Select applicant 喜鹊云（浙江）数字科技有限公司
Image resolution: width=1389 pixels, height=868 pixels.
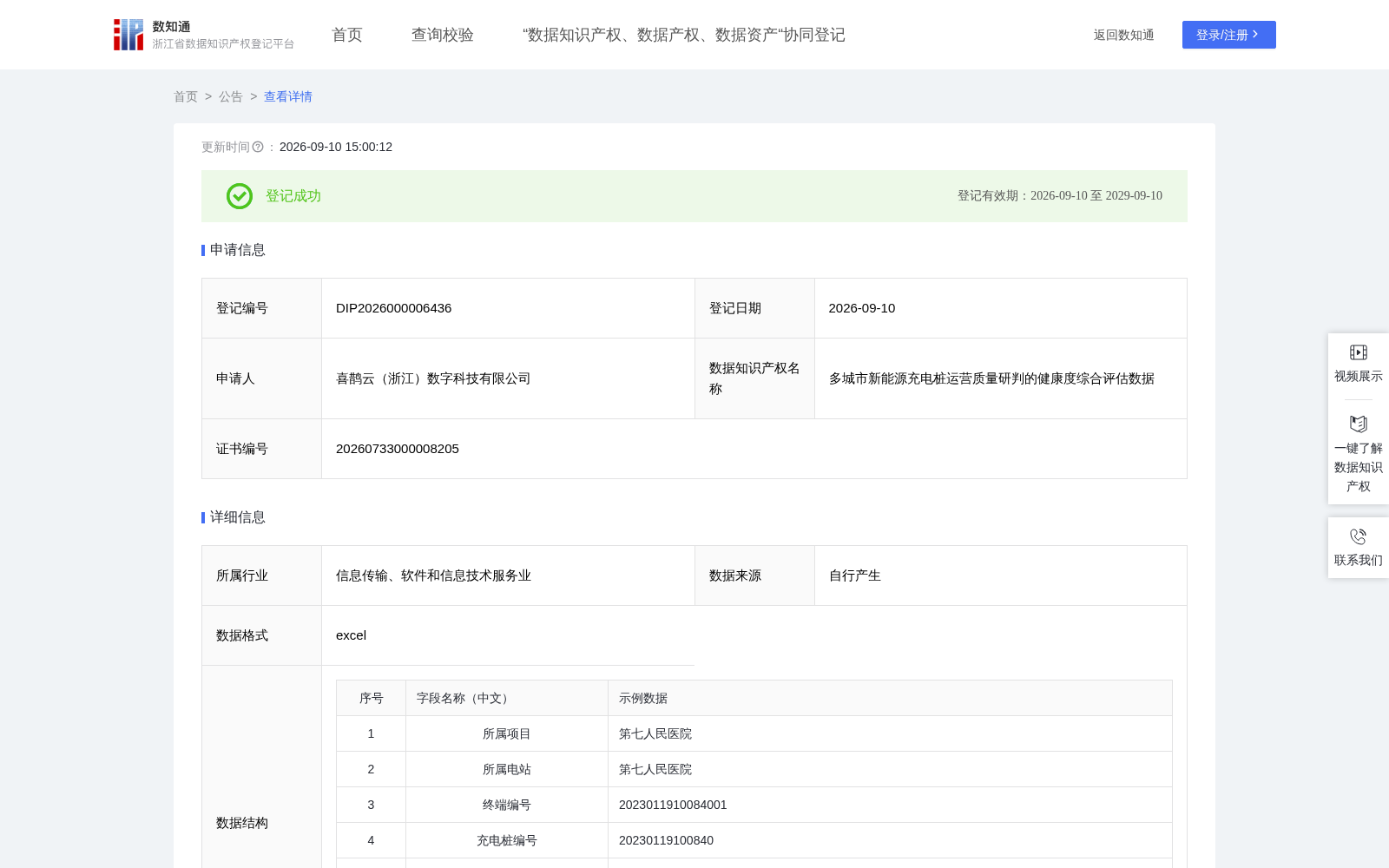[433, 378]
